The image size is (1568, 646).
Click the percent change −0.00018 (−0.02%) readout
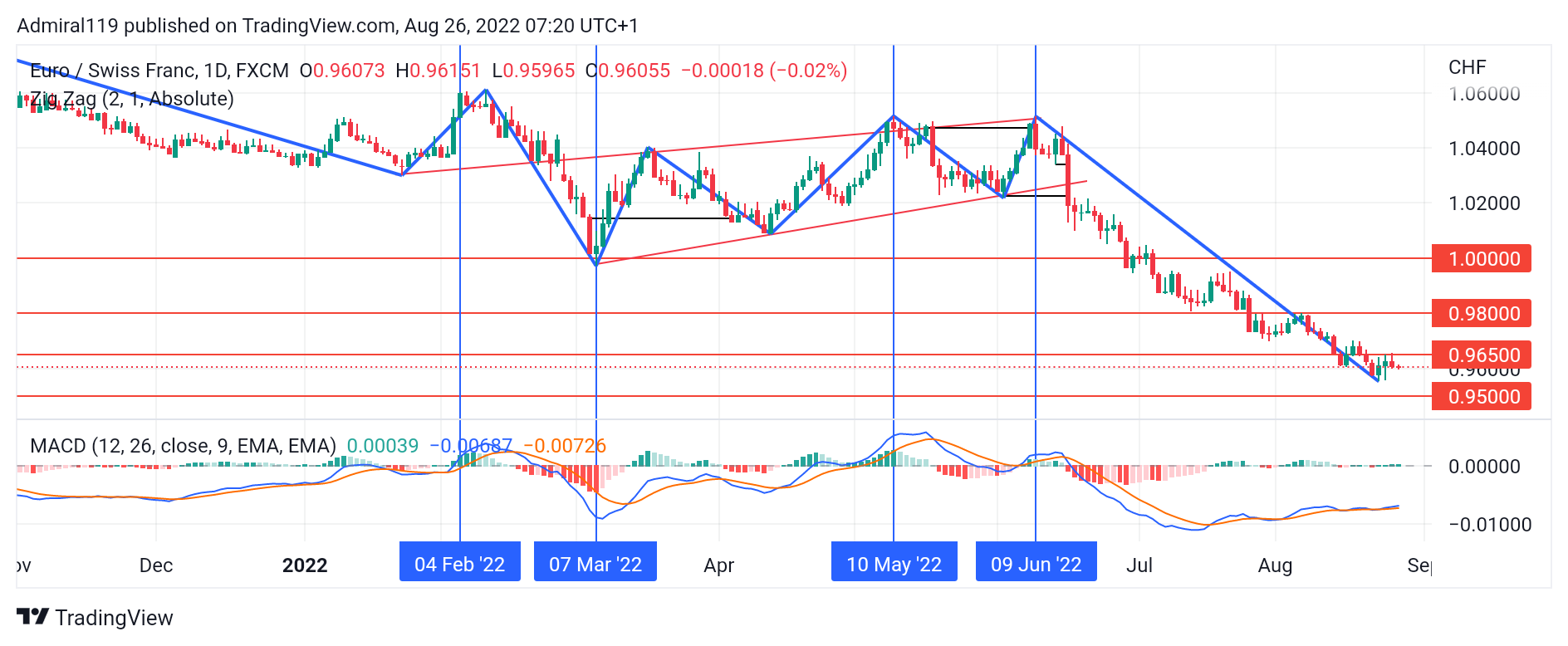point(764,71)
